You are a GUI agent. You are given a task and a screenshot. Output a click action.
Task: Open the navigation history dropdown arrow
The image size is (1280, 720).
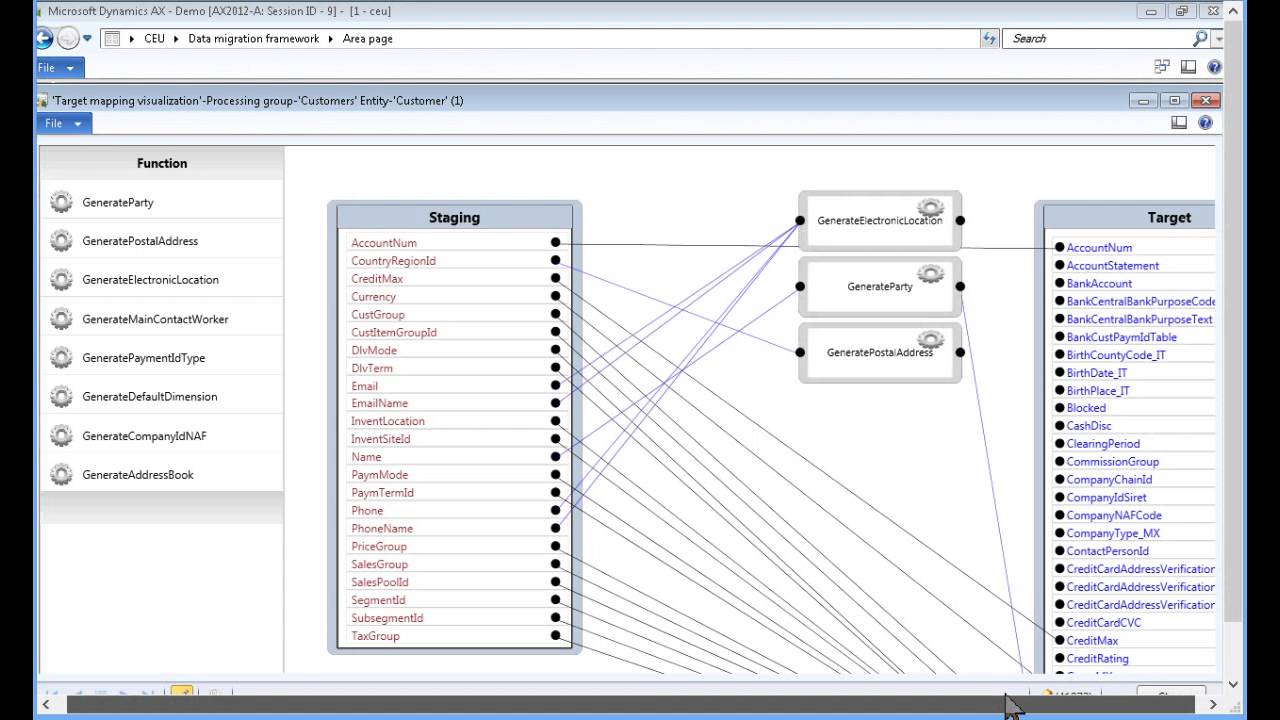[x=88, y=38]
